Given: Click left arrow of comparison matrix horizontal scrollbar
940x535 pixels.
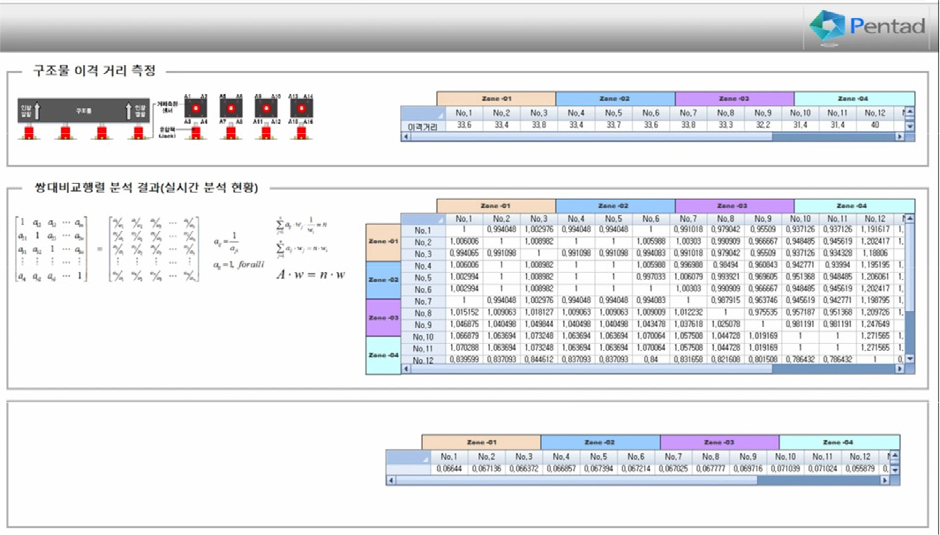Looking at the screenshot, I should click(x=406, y=369).
